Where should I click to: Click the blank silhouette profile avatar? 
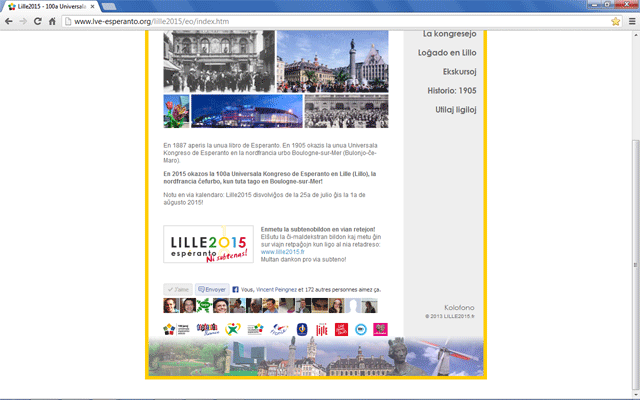(x=353, y=305)
